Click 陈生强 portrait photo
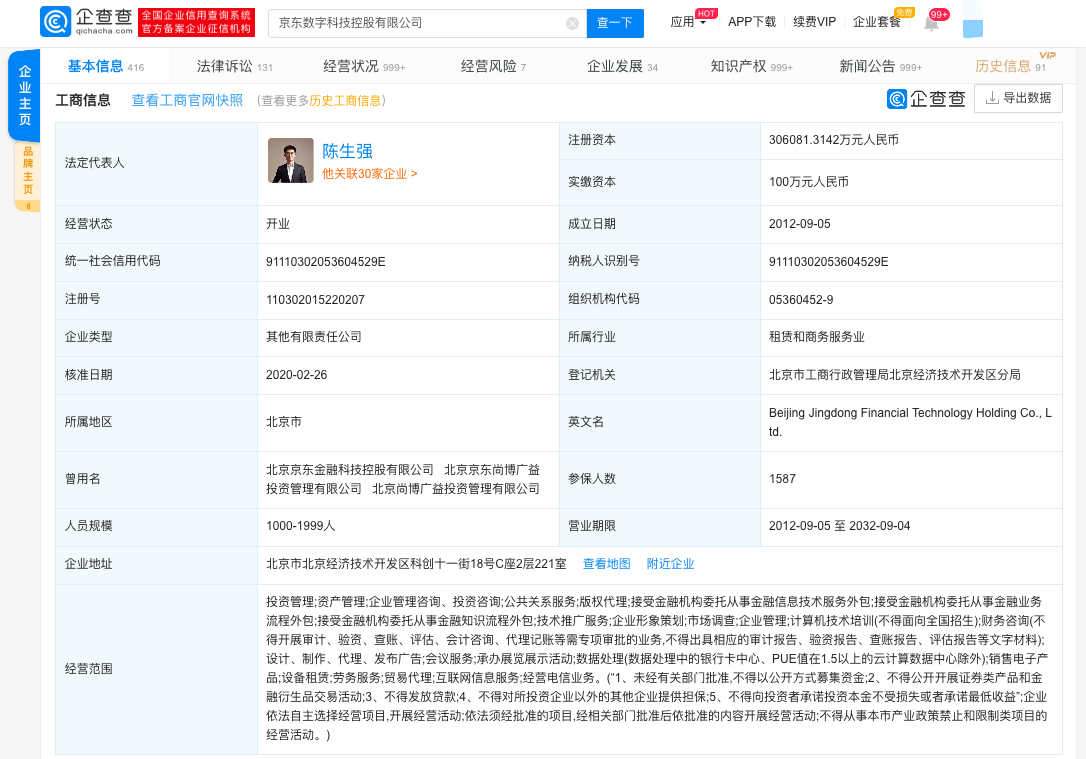This screenshot has height=759, width=1086. [x=291, y=161]
